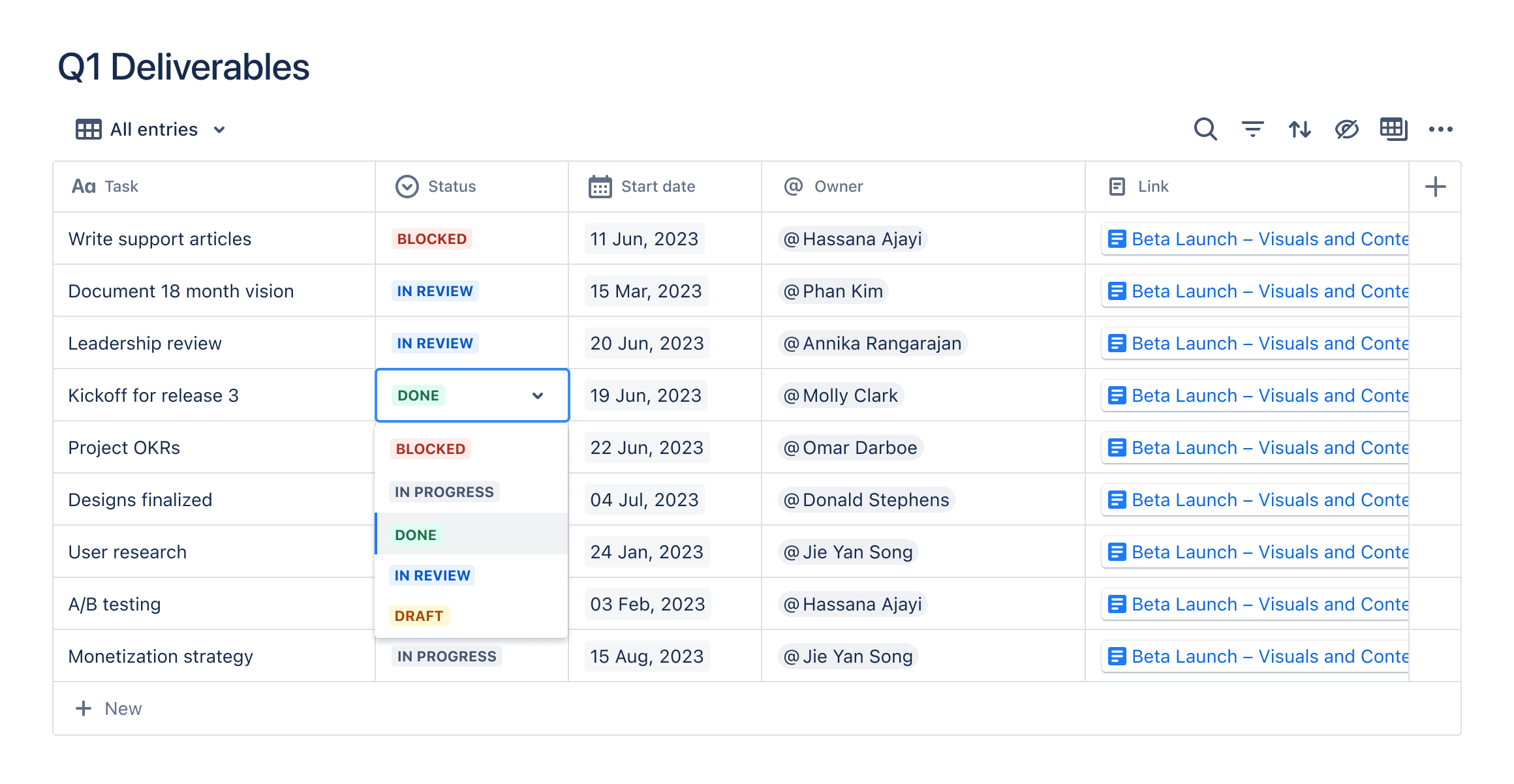Click the grid icon beside All entries
The width and height of the screenshot is (1514, 784).
coord(89,128)
